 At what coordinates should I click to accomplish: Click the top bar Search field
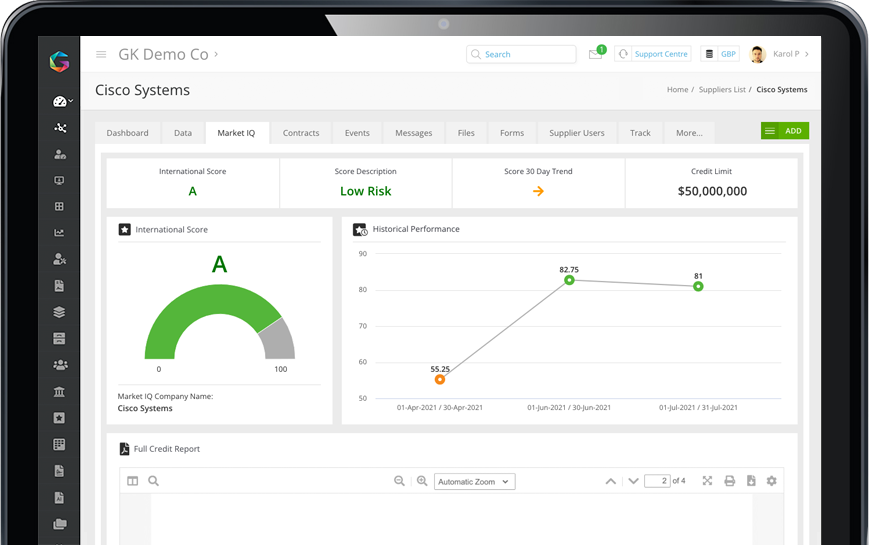pyautogui.click(x=522, y=54)
